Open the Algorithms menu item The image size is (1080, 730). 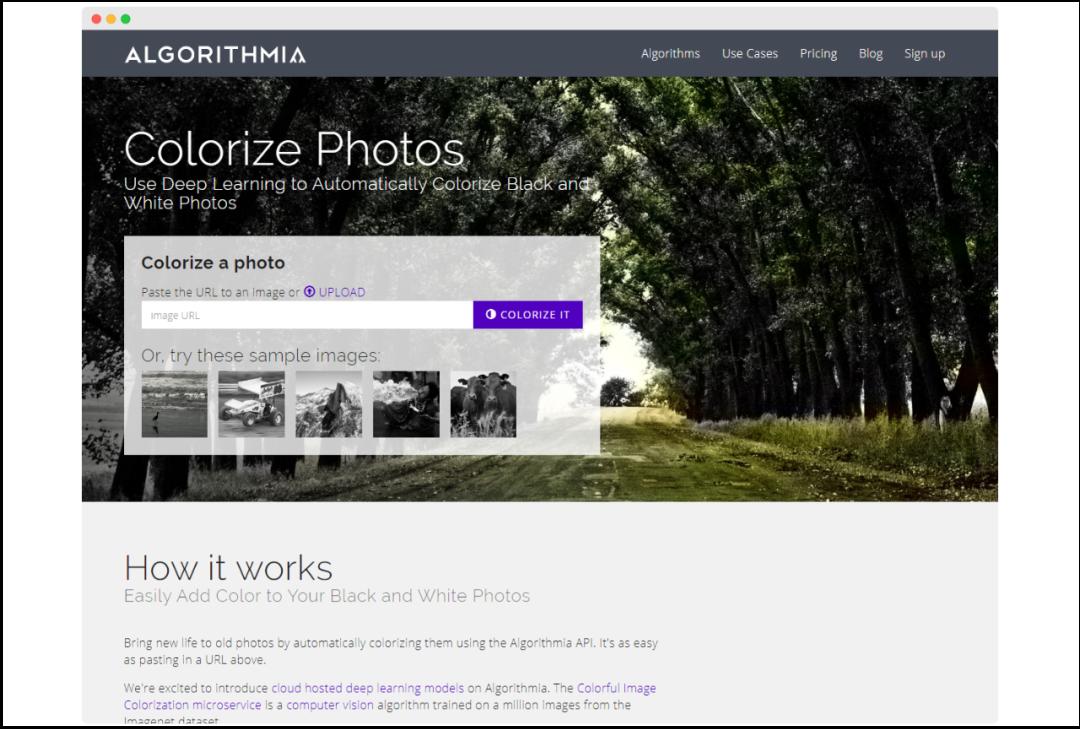pos(670,54)
